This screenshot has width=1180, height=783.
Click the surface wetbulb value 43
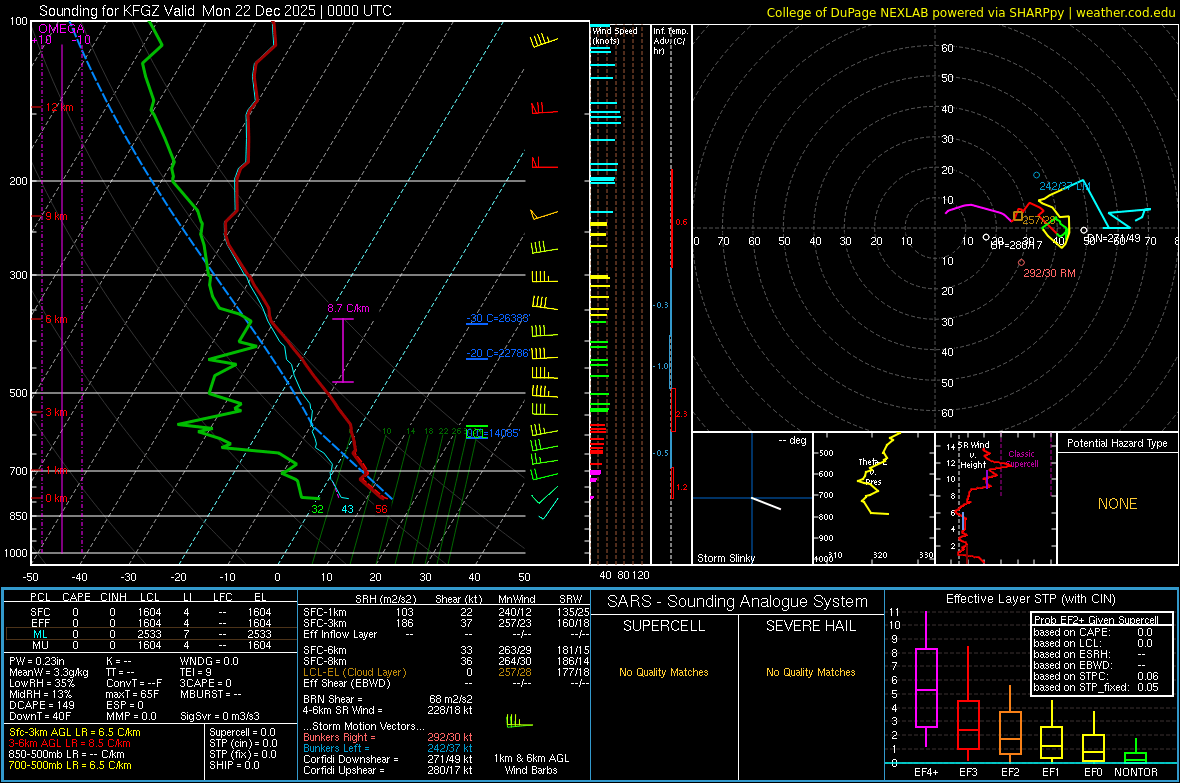point(348,509)
